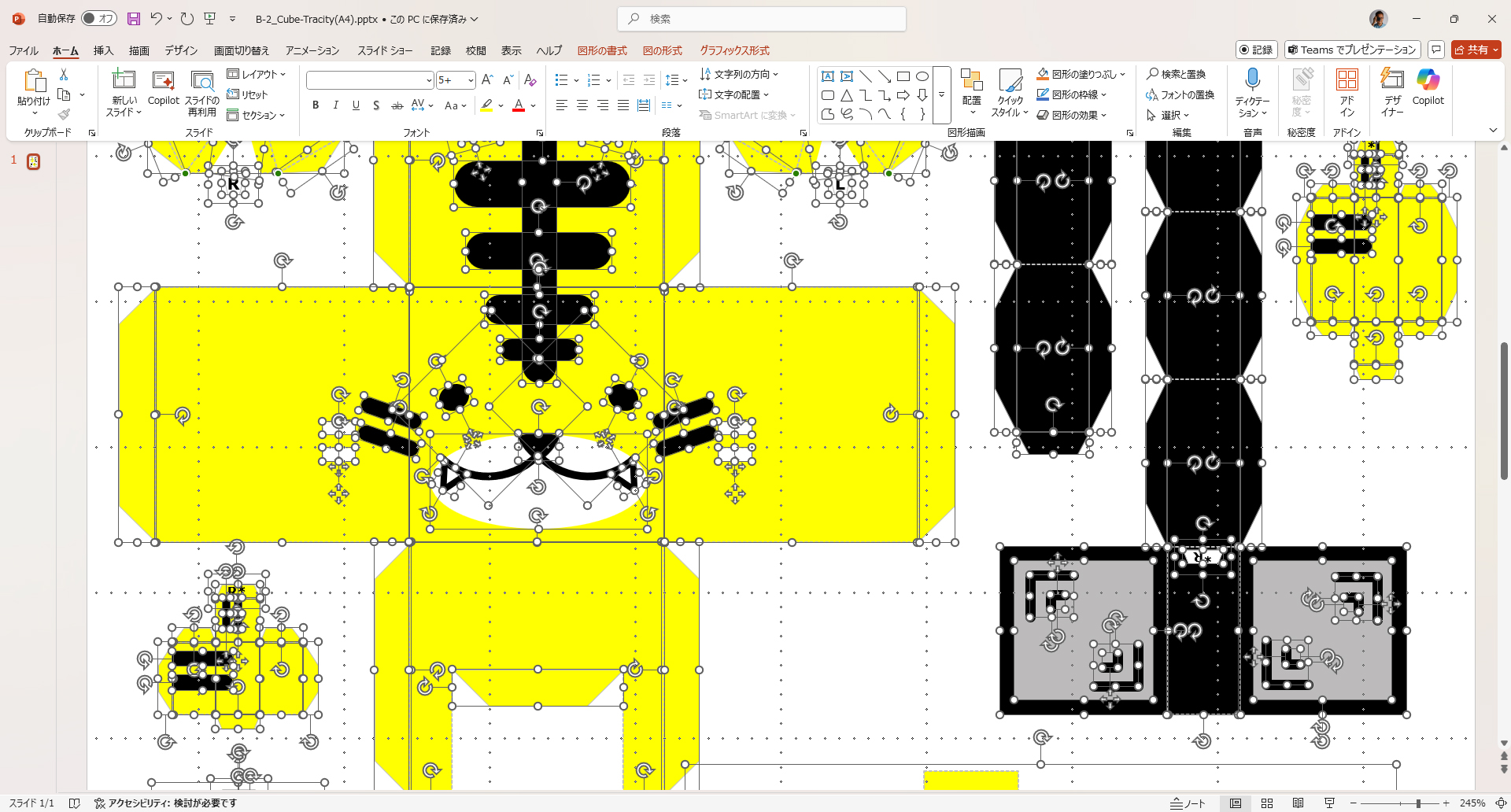The height and width of the screenshot is (812, 1511).
Task: Click the 検索 search box
Action: [762, 19]
